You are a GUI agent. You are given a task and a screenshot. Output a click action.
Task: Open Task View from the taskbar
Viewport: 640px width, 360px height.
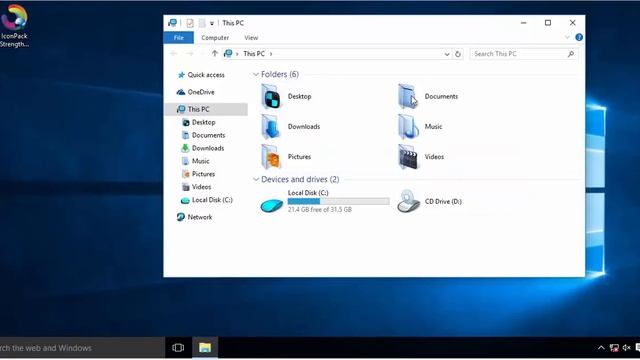[178, 348]
